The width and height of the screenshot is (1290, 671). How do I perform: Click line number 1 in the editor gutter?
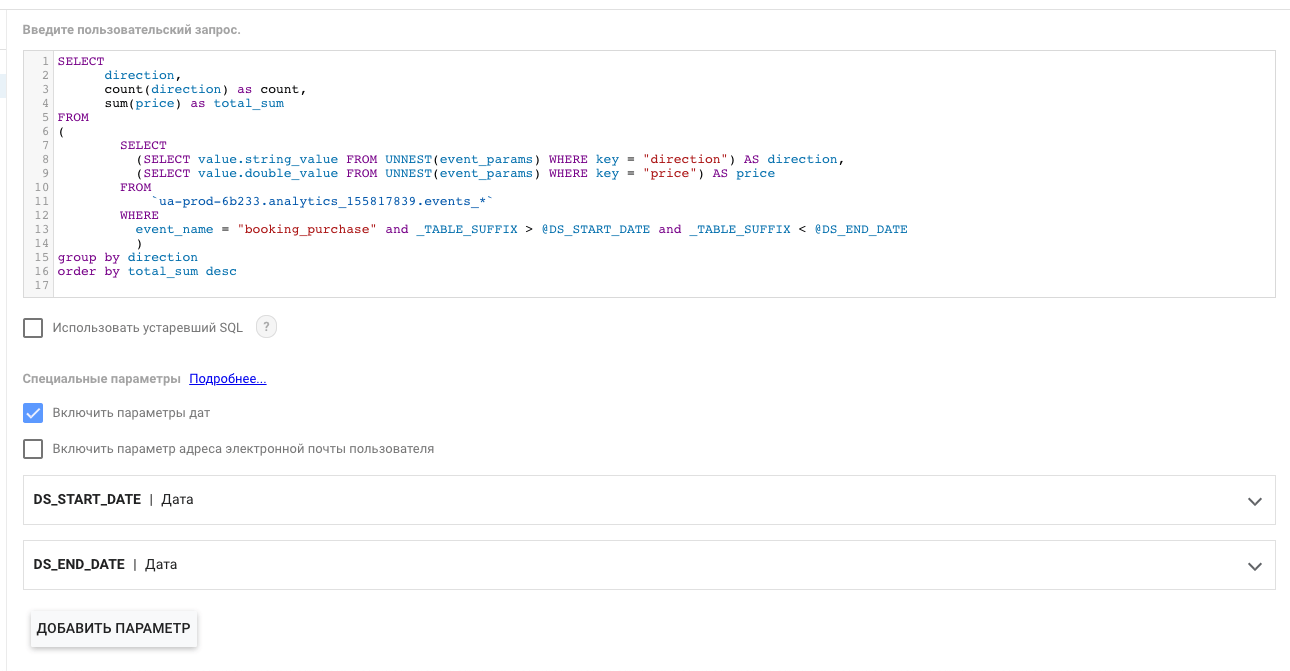[44, 61]
